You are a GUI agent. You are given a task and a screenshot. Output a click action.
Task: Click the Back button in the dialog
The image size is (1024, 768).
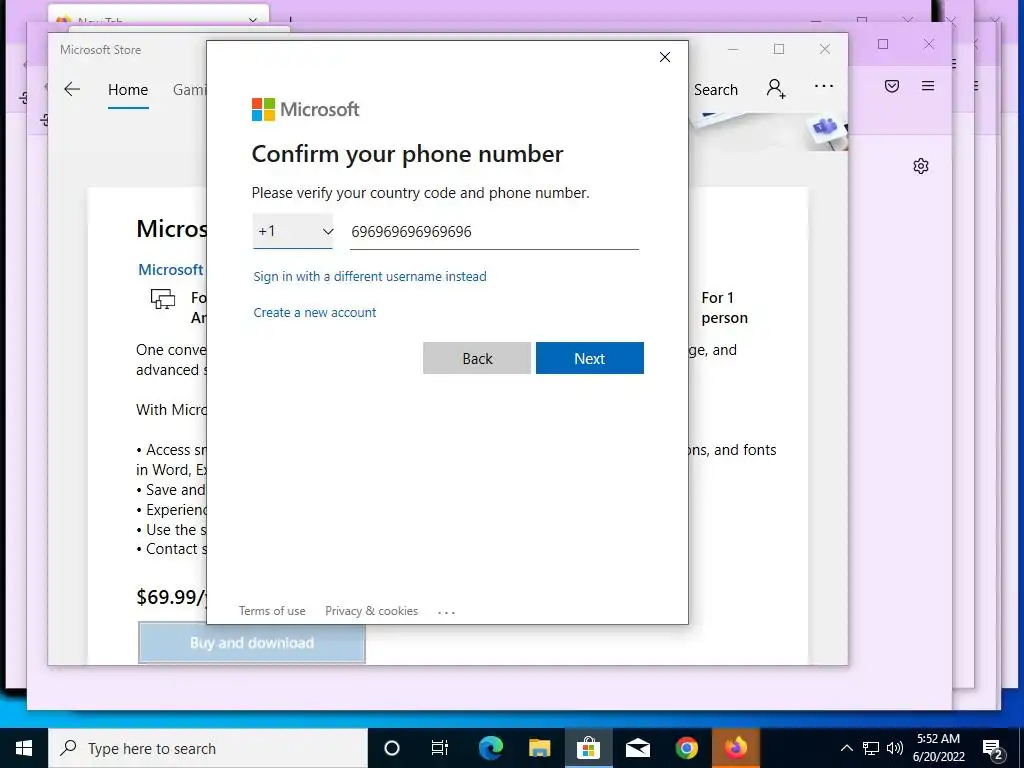(x=477, y=358)
